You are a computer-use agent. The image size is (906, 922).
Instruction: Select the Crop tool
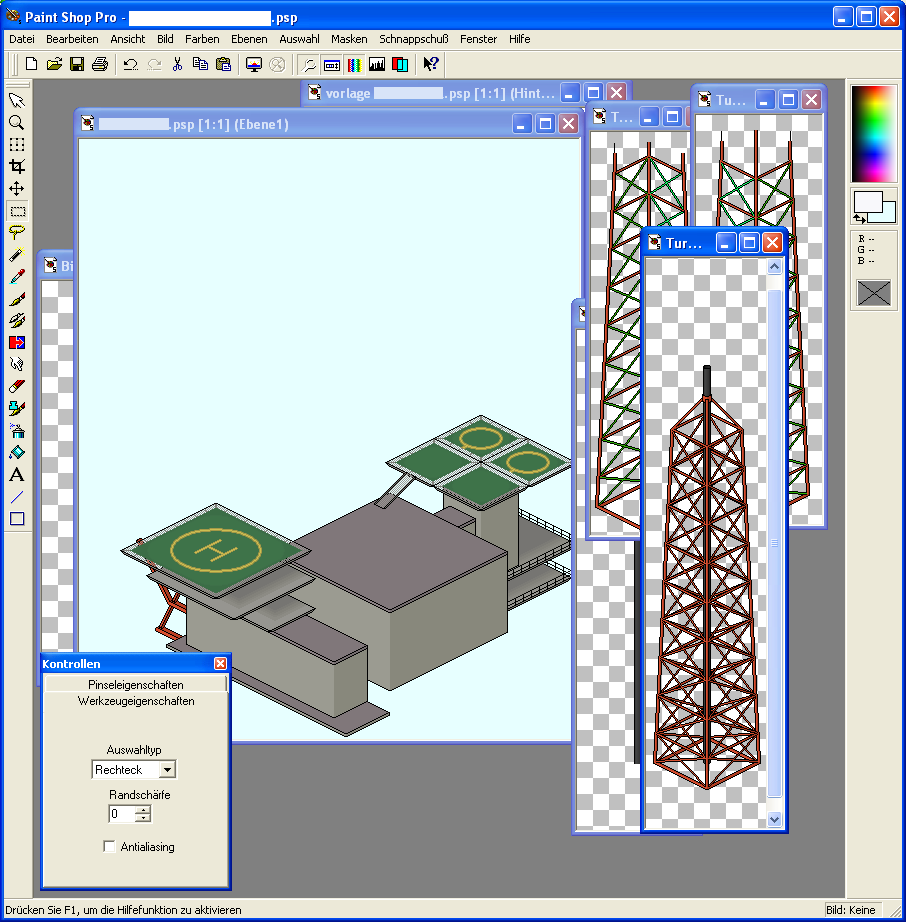pyautogui.click(x=17, y=166)
